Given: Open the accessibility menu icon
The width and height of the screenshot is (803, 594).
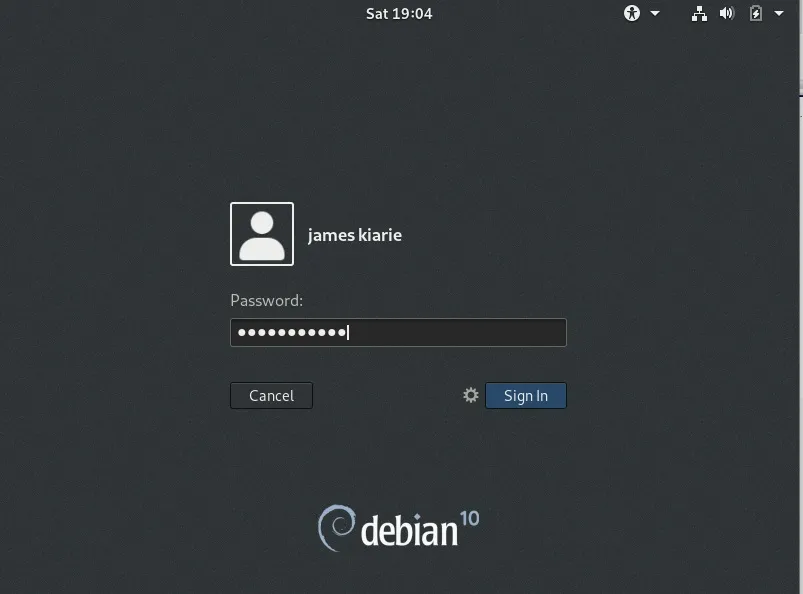Looking at the screenshot, I should pyautogui.click(x=631, y=14).
